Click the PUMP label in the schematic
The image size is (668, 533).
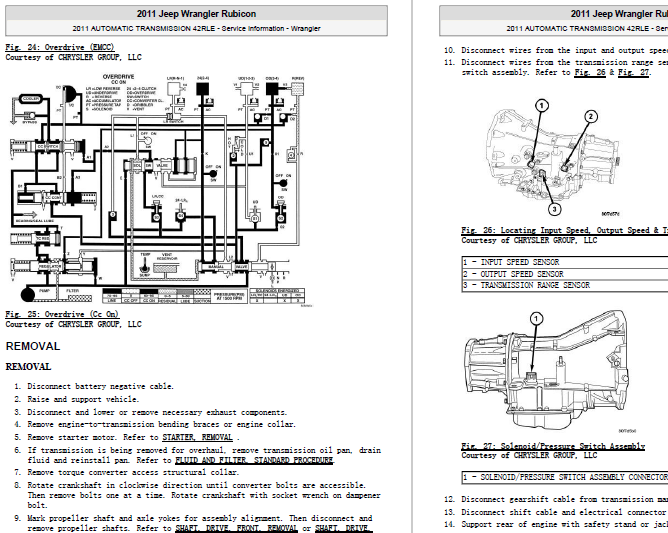pos(45,291)
